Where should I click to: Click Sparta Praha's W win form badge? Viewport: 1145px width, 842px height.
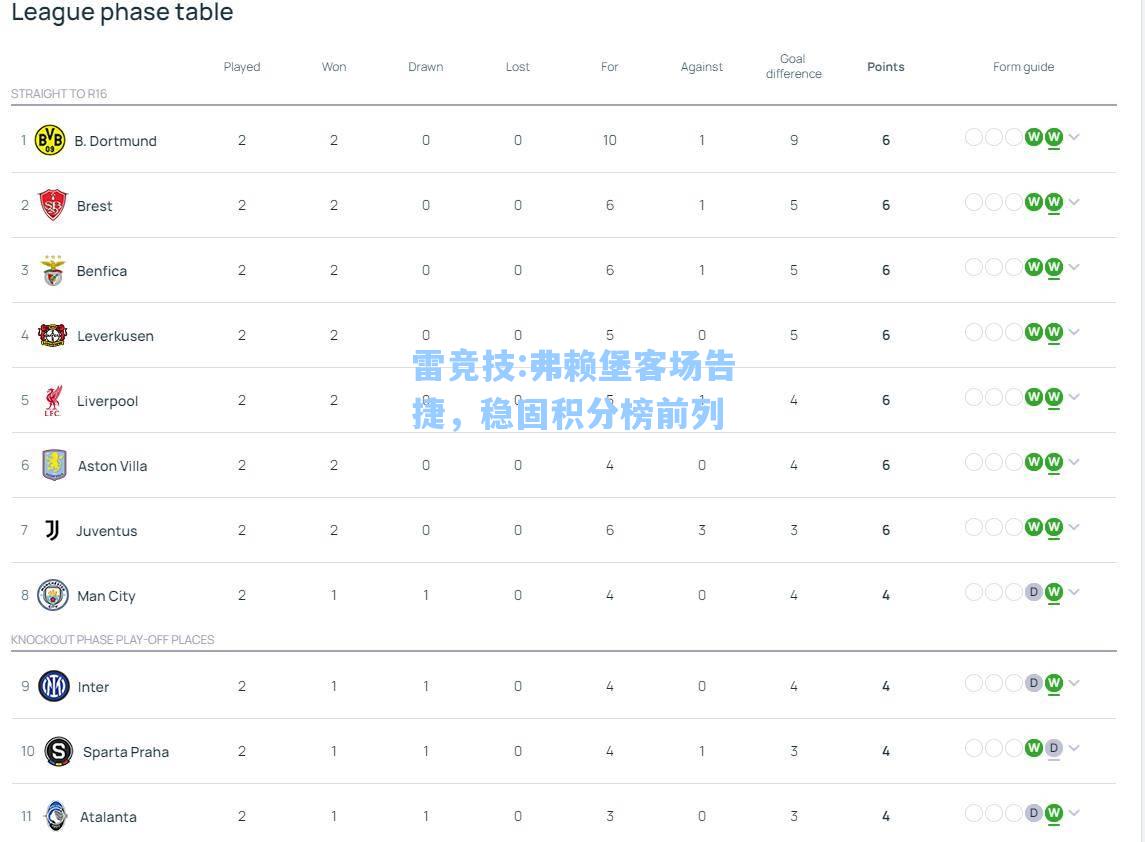pos(1033,749)
